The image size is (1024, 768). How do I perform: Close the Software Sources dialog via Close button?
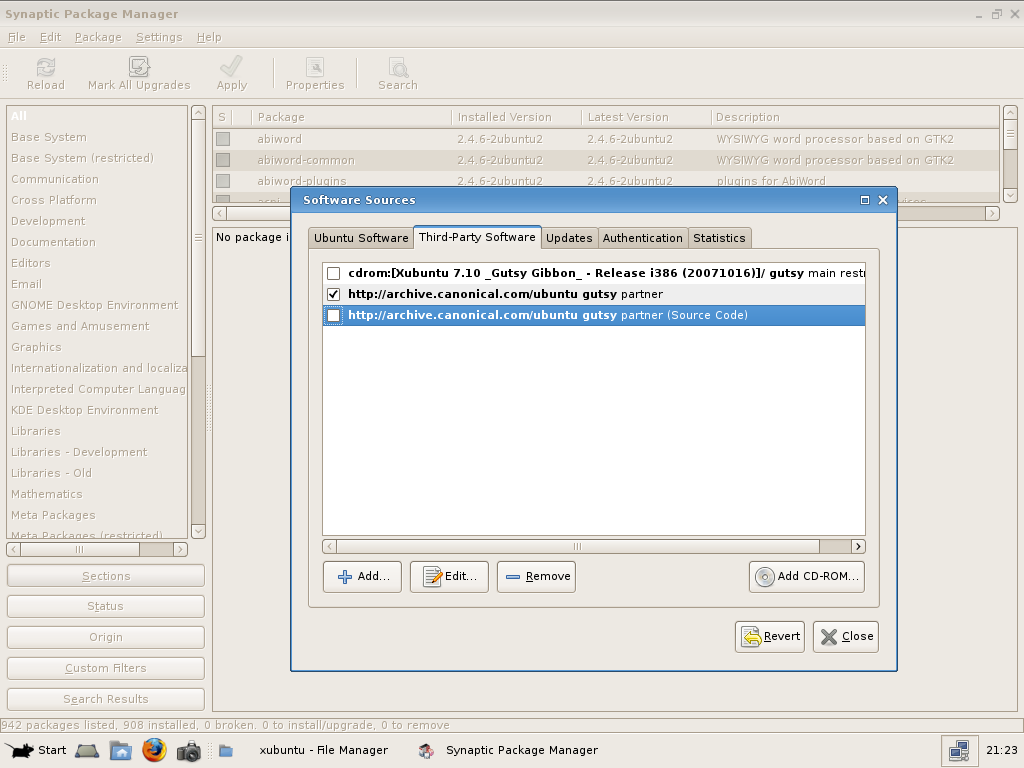(846, 637)
